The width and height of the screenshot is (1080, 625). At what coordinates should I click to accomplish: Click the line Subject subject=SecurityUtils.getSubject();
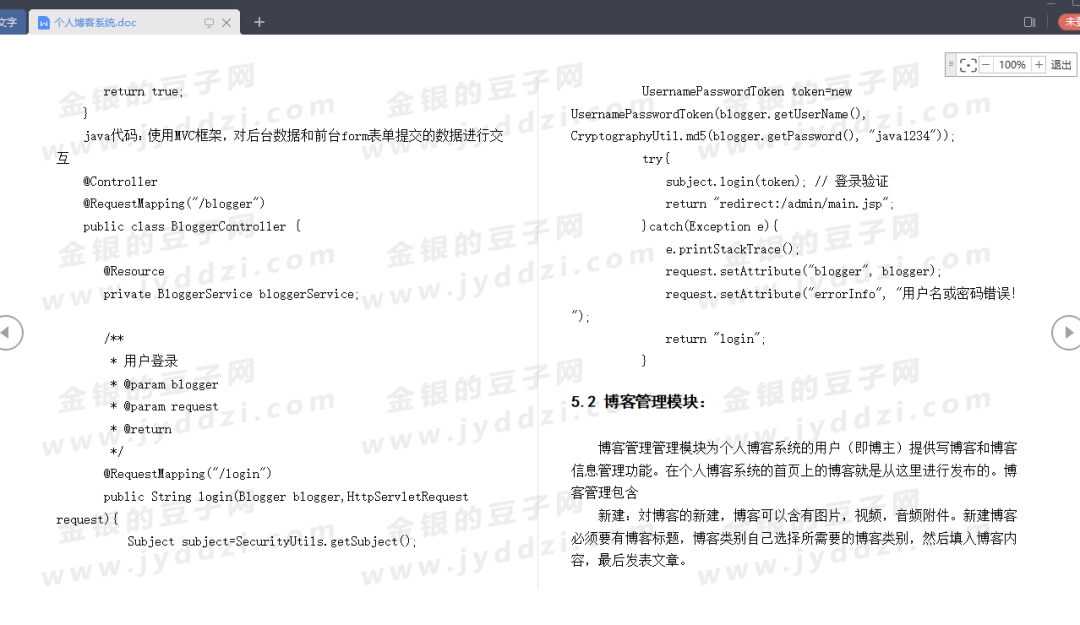pyautogui.click(x=272, y=542)
